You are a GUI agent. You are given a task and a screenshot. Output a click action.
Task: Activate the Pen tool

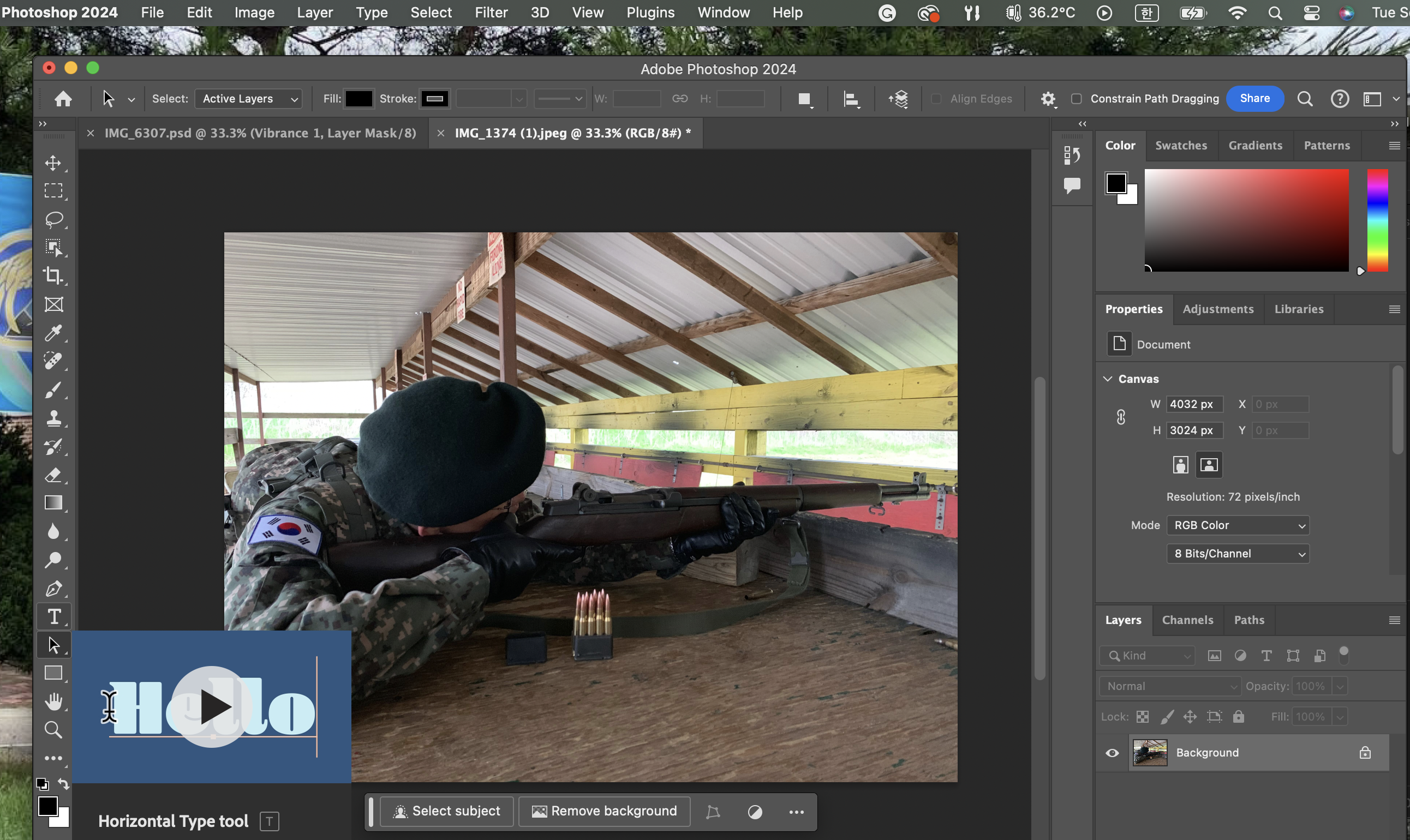click(x=53, y=589)
